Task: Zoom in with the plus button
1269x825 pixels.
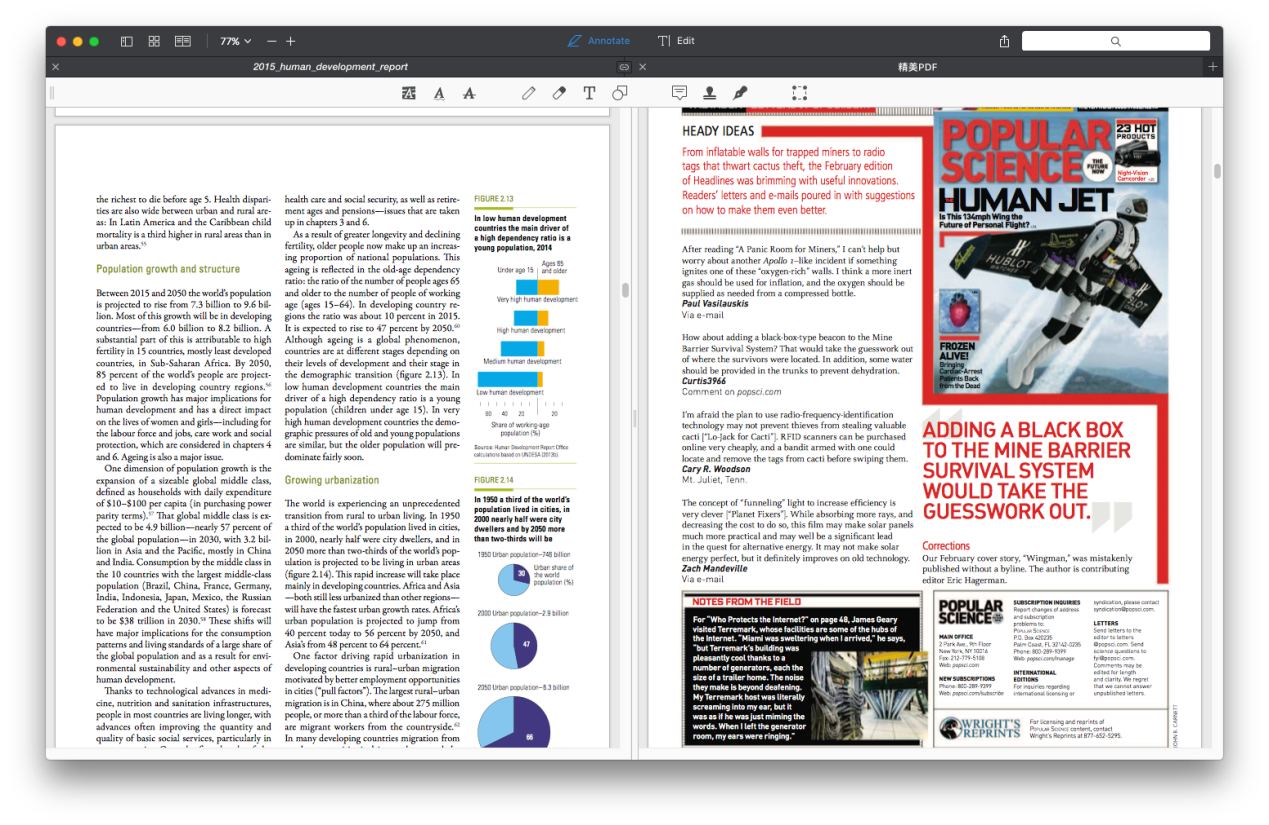Action: click(x=291, y=41)
